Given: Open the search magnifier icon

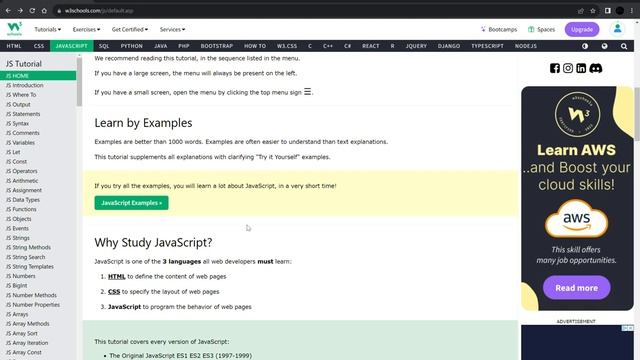Looking at the screenshot, I should coord(624,46).
